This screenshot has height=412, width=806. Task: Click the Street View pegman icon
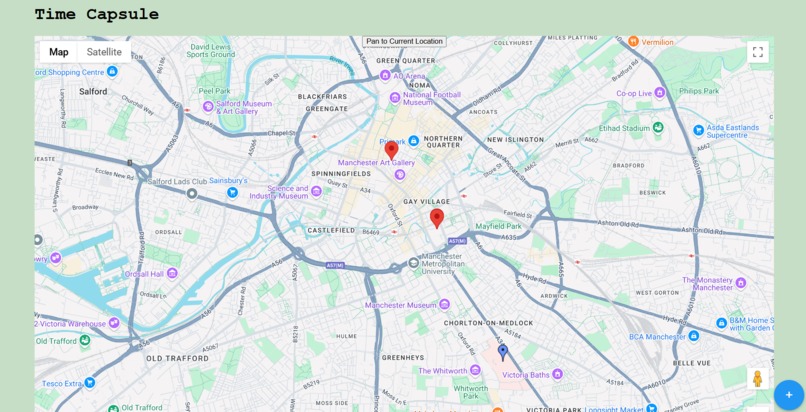[x=757, y=379]
